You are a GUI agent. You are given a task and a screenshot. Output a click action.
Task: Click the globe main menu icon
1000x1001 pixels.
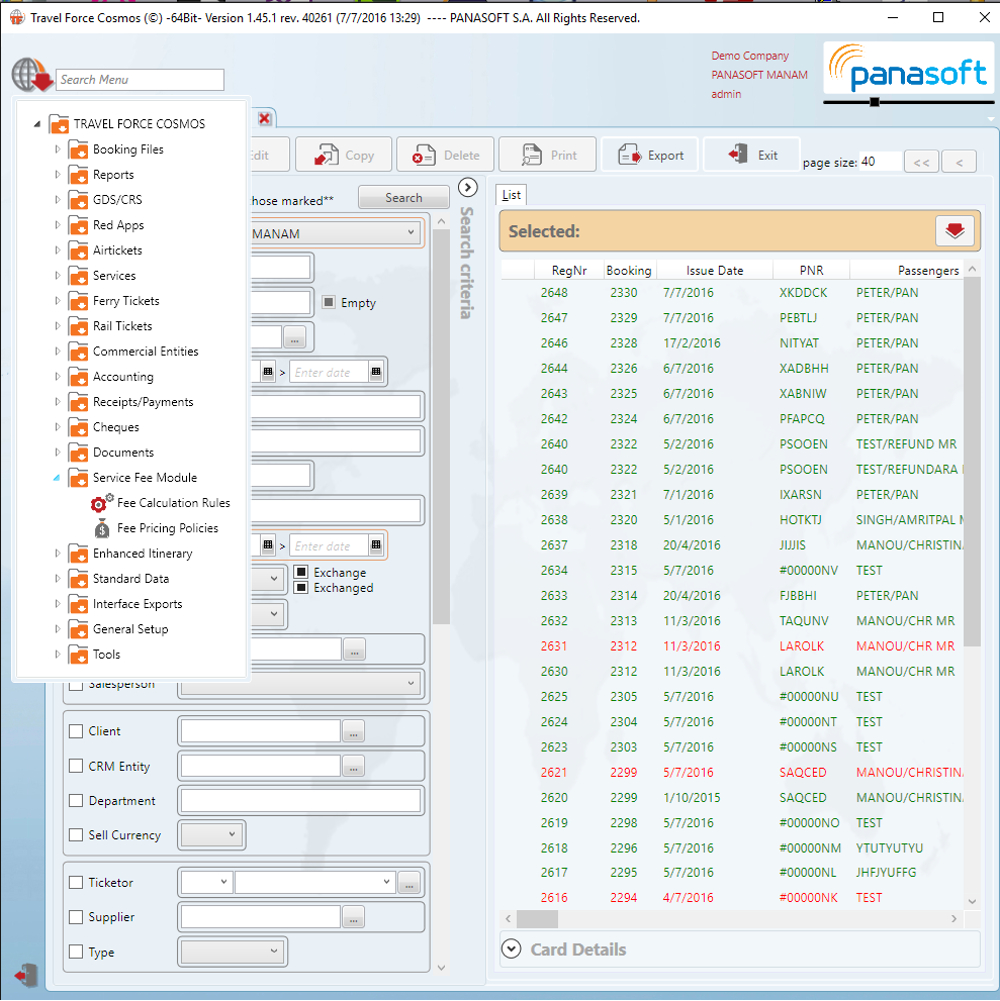coord(30,77)
